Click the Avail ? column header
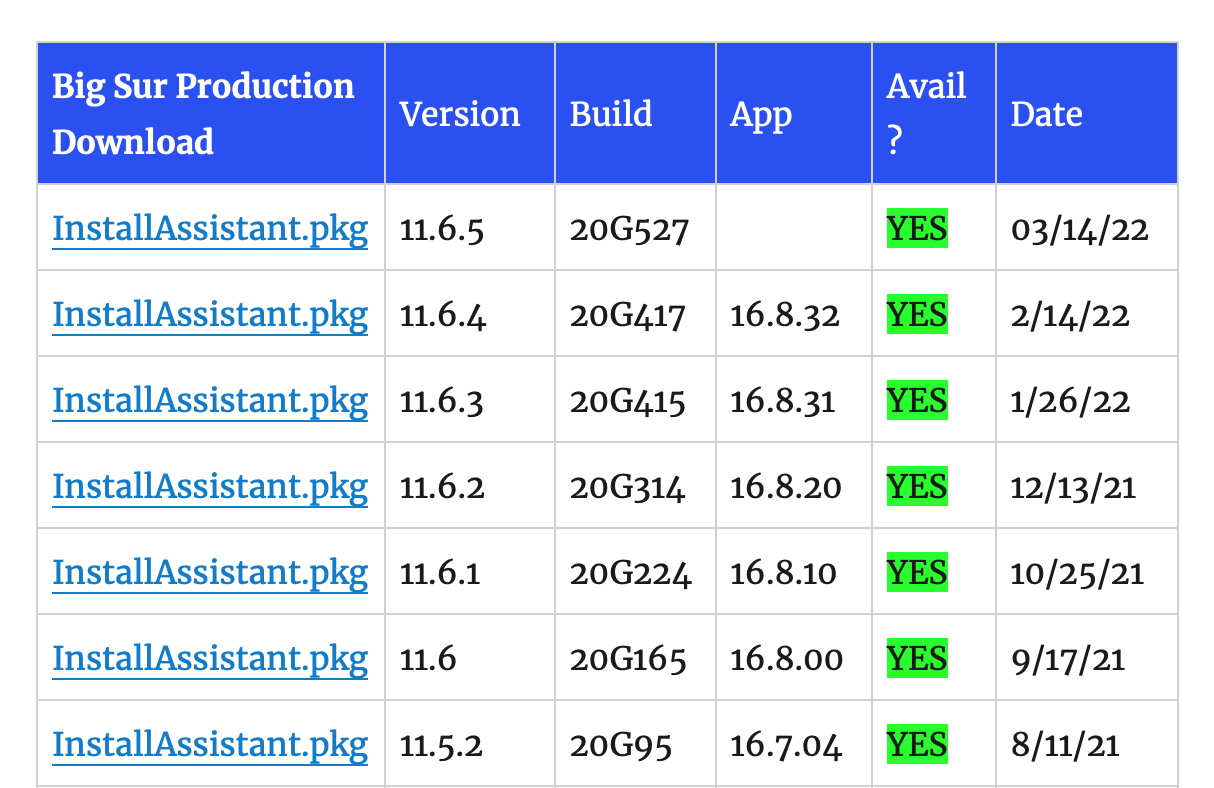 click(x=926, y=114)
